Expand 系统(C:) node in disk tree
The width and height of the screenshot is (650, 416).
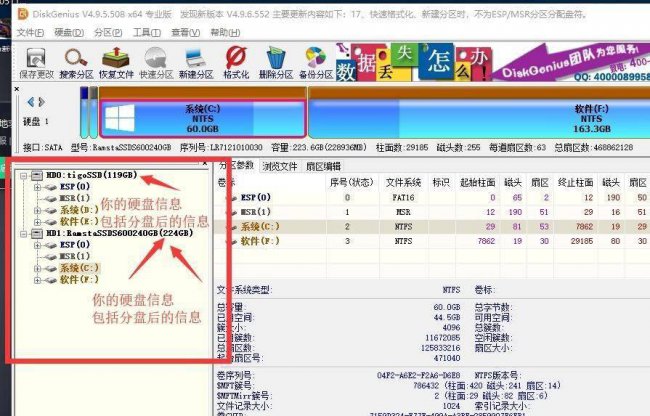click(37, 268)
